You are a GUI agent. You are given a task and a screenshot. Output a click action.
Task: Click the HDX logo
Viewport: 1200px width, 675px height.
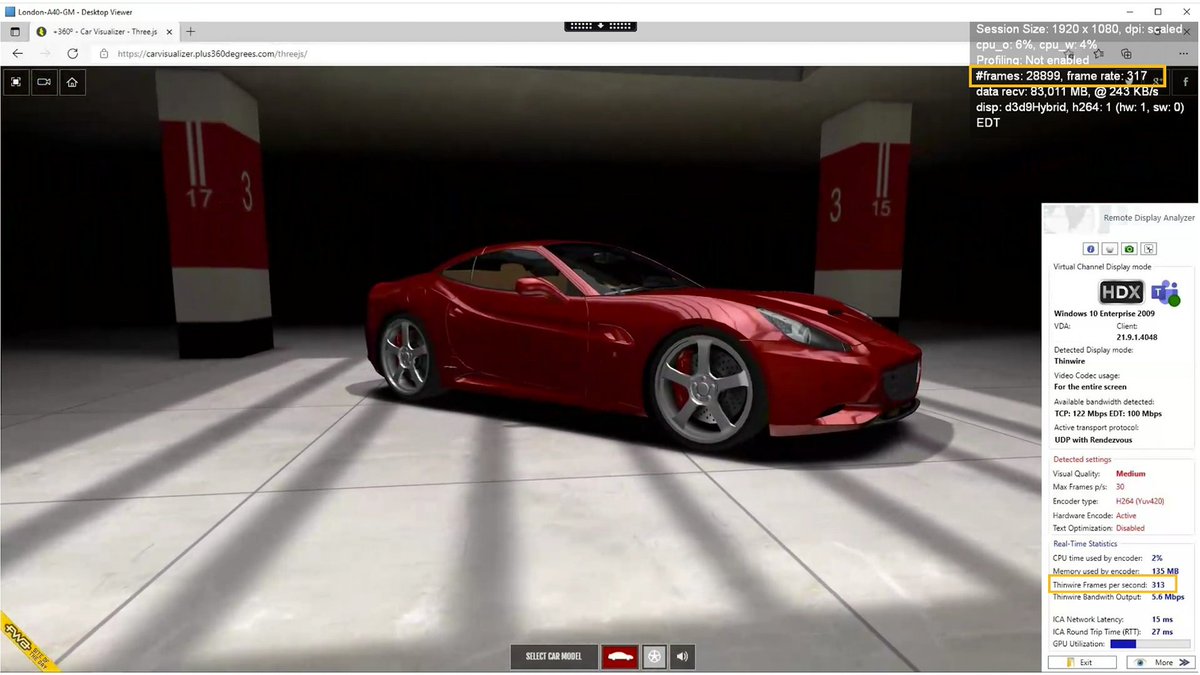[x=1121, y=293]
